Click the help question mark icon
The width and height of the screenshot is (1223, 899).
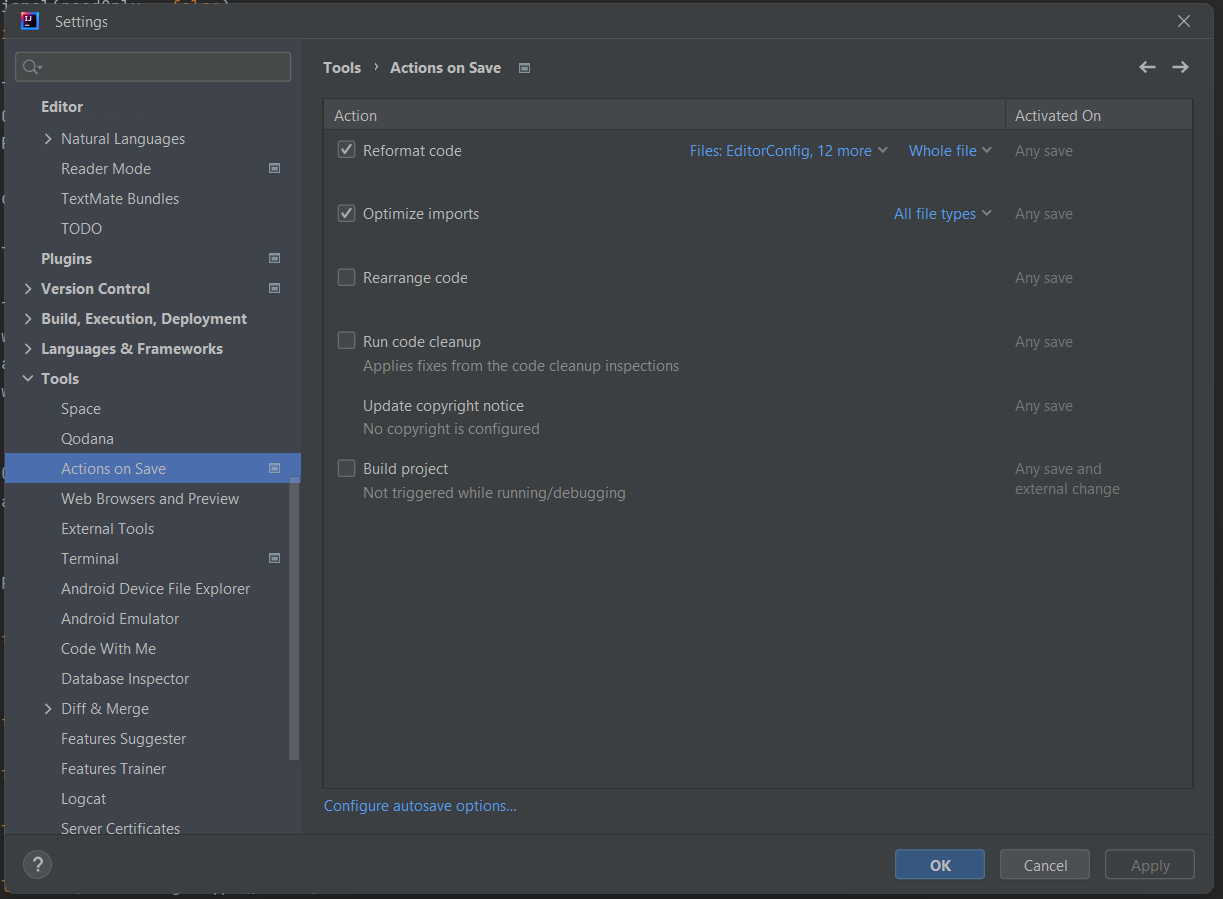tap(37, 864)
